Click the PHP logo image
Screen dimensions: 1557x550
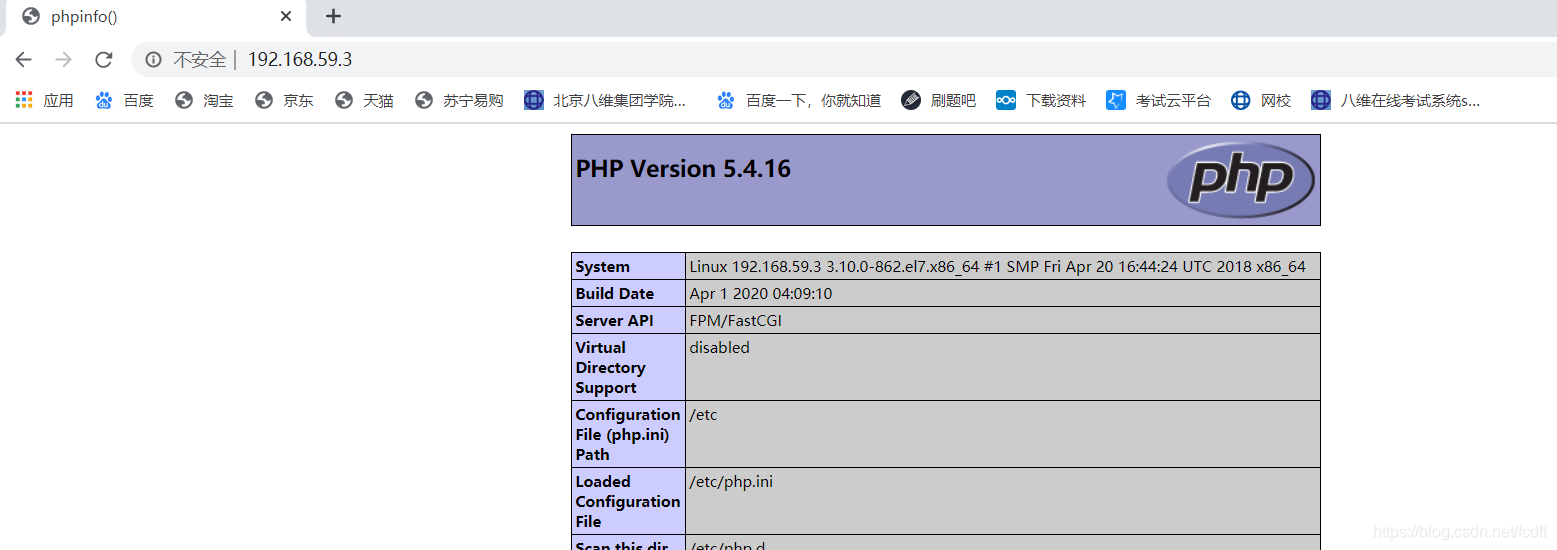1240,180
